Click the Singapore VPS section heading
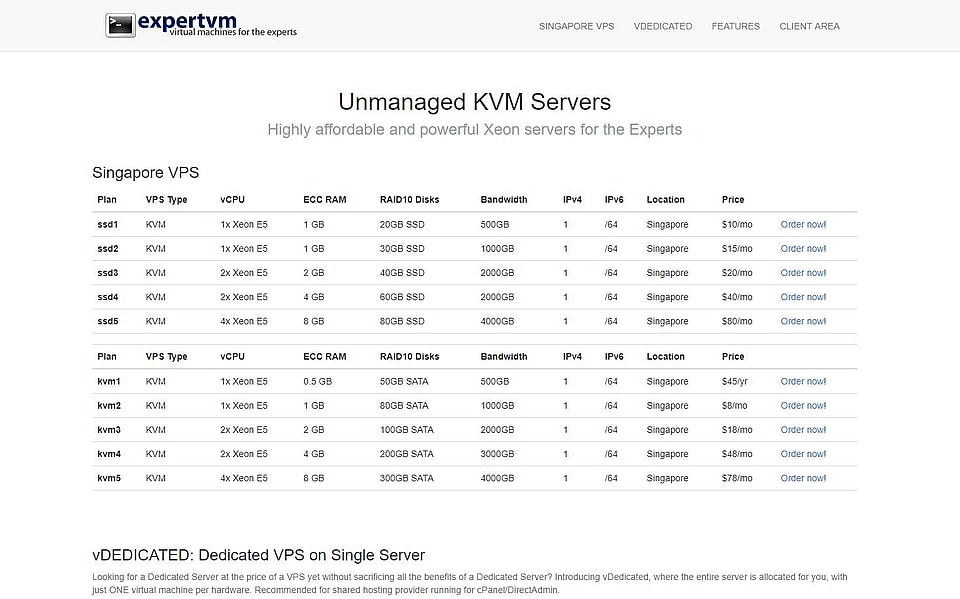Viewport: 960px width, 599px height. click(146, 173)
